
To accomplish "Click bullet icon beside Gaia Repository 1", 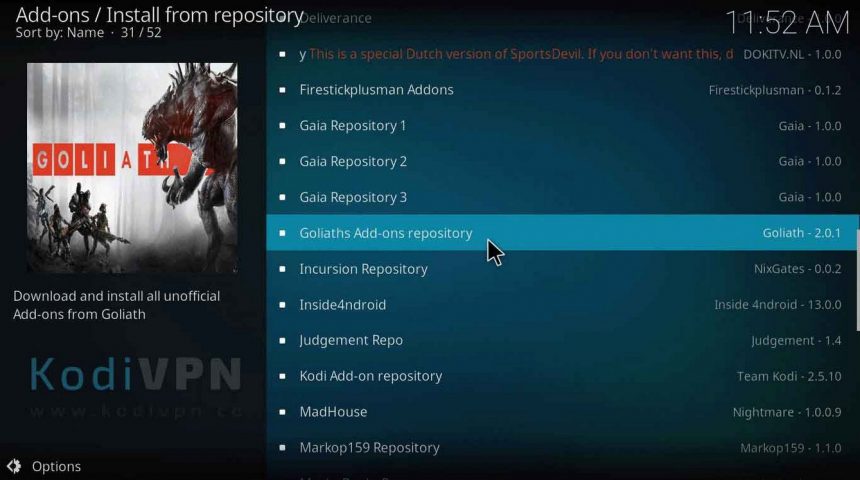I will (282, 126).
